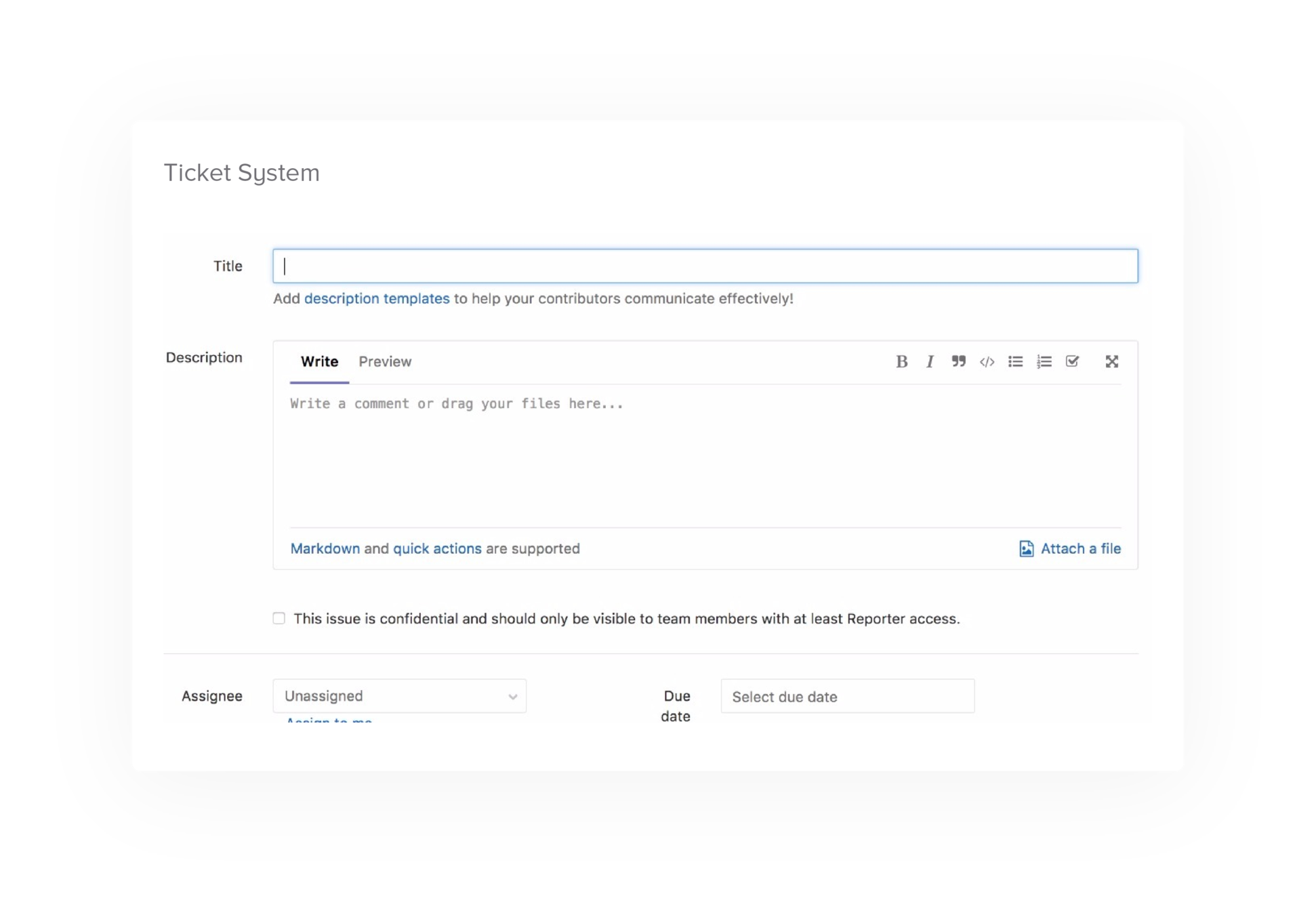Open the Markdown help link
This screenshot has width=1316, height=915.
pos(325,549)
